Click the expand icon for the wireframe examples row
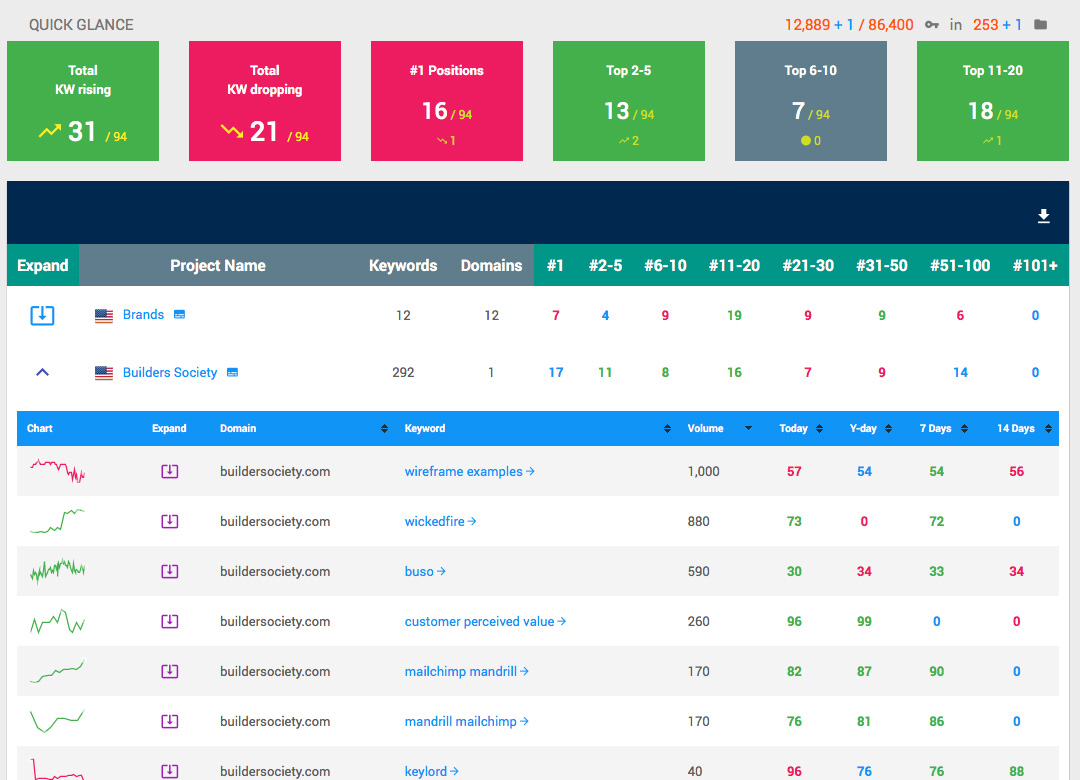 click(x=170, y=470)
